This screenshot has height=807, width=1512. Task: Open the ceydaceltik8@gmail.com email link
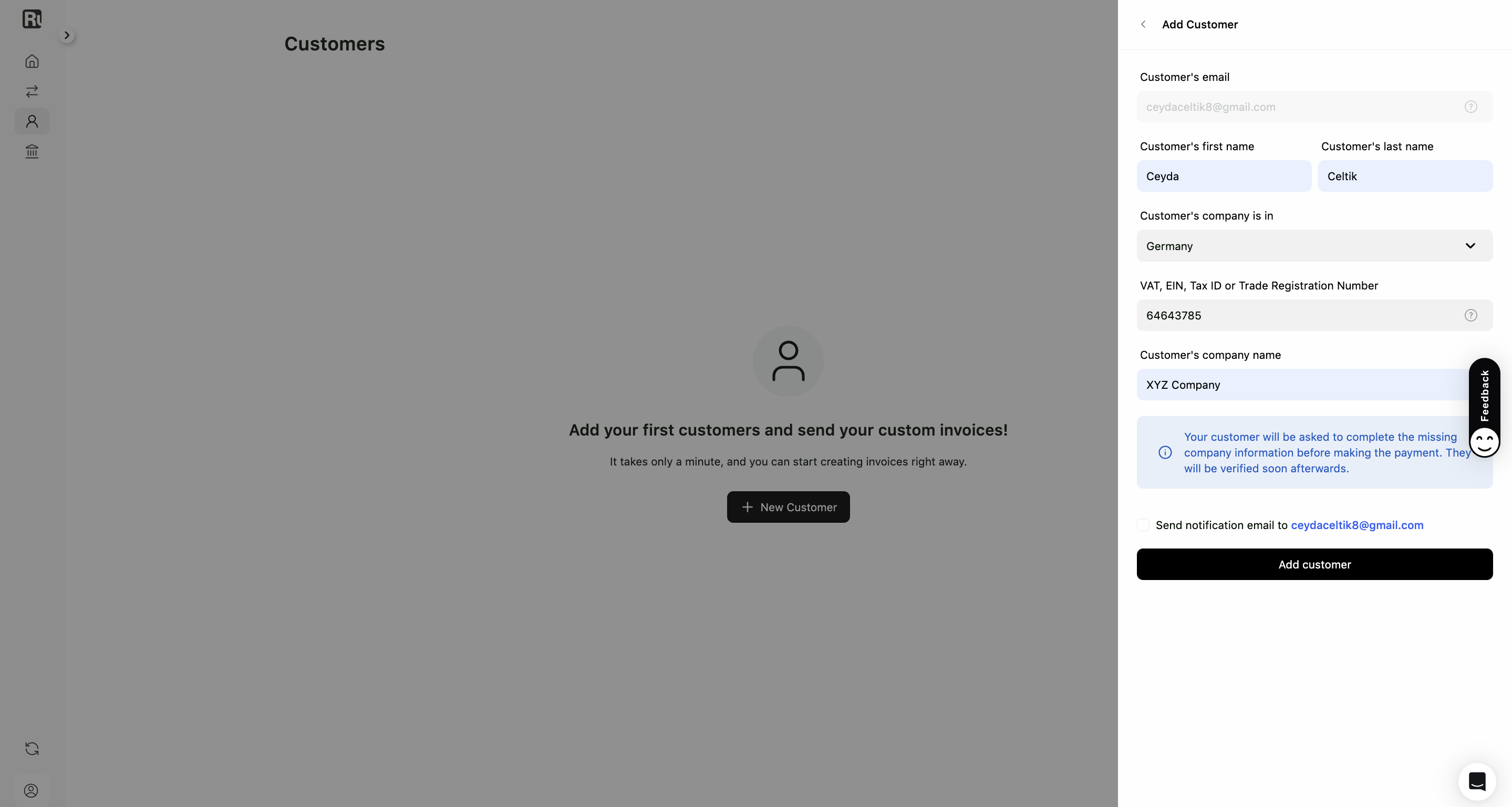[1357, 525]
